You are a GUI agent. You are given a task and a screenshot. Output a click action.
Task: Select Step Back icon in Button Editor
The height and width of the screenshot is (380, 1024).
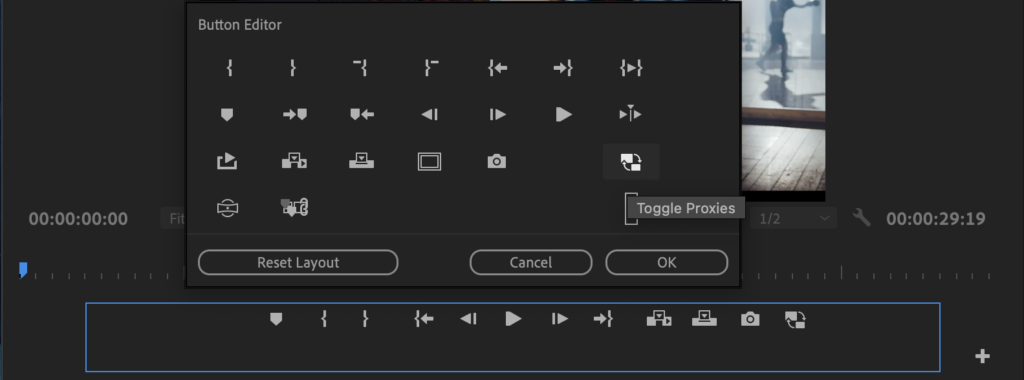point(429,115)
